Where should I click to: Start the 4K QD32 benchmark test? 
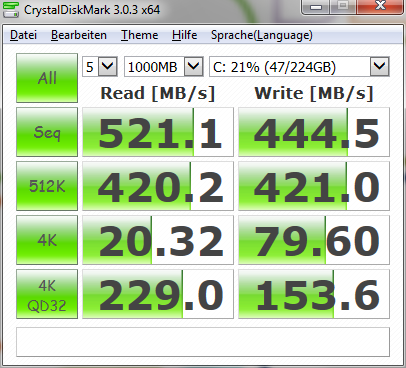coord(47,294)
